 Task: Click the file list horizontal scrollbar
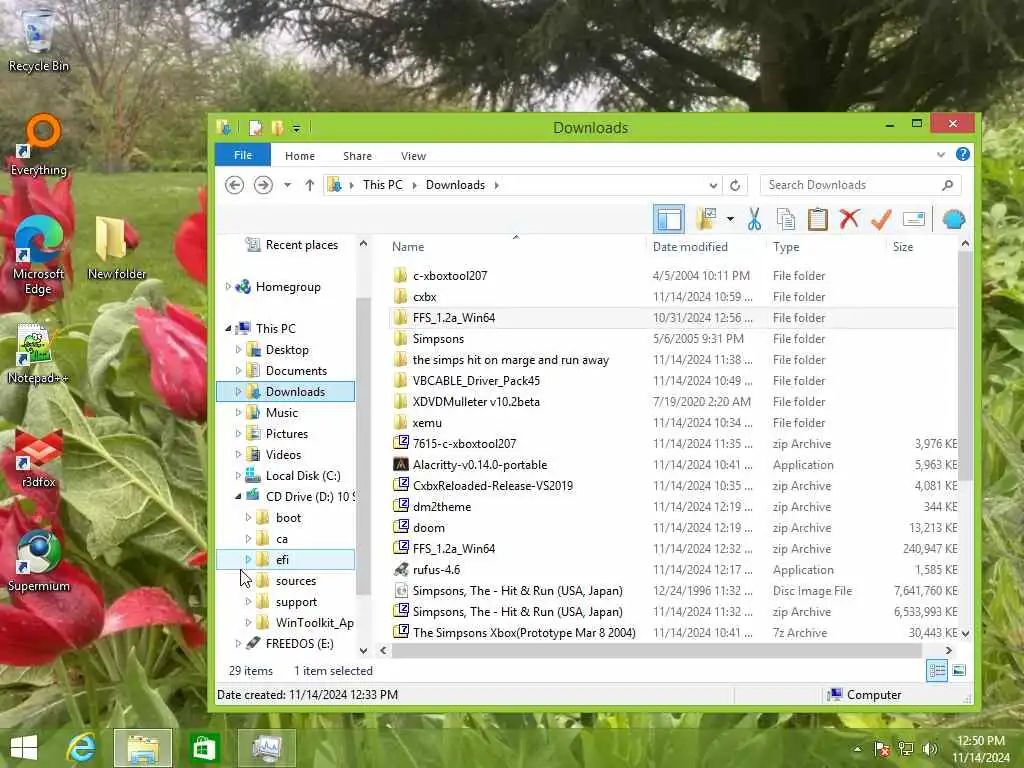coord(656,650)
